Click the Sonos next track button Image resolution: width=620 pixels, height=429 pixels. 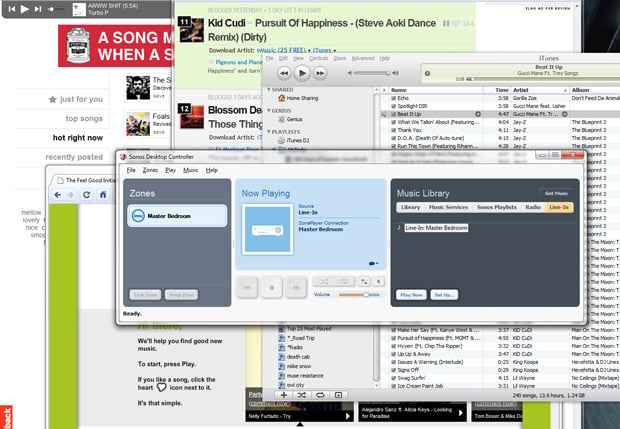point(296,287)
